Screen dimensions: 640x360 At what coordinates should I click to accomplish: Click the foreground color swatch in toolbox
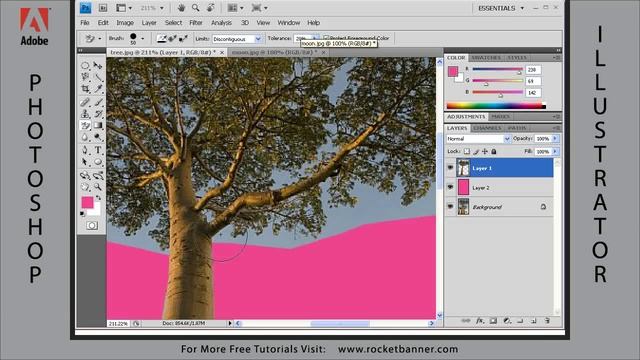(87, 202)
